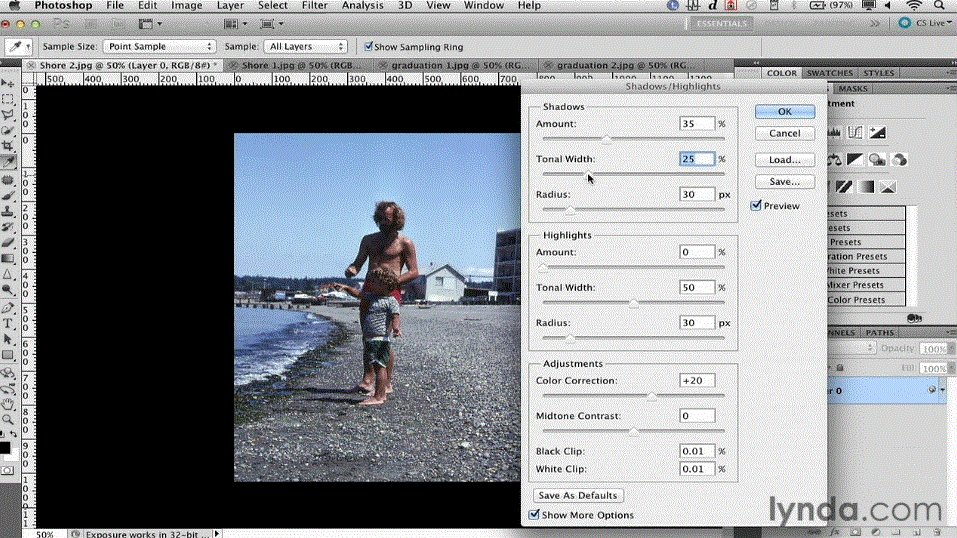Add a Photo Filter adjustment
The width and height of the screenshot is (957, 538).
877,160
